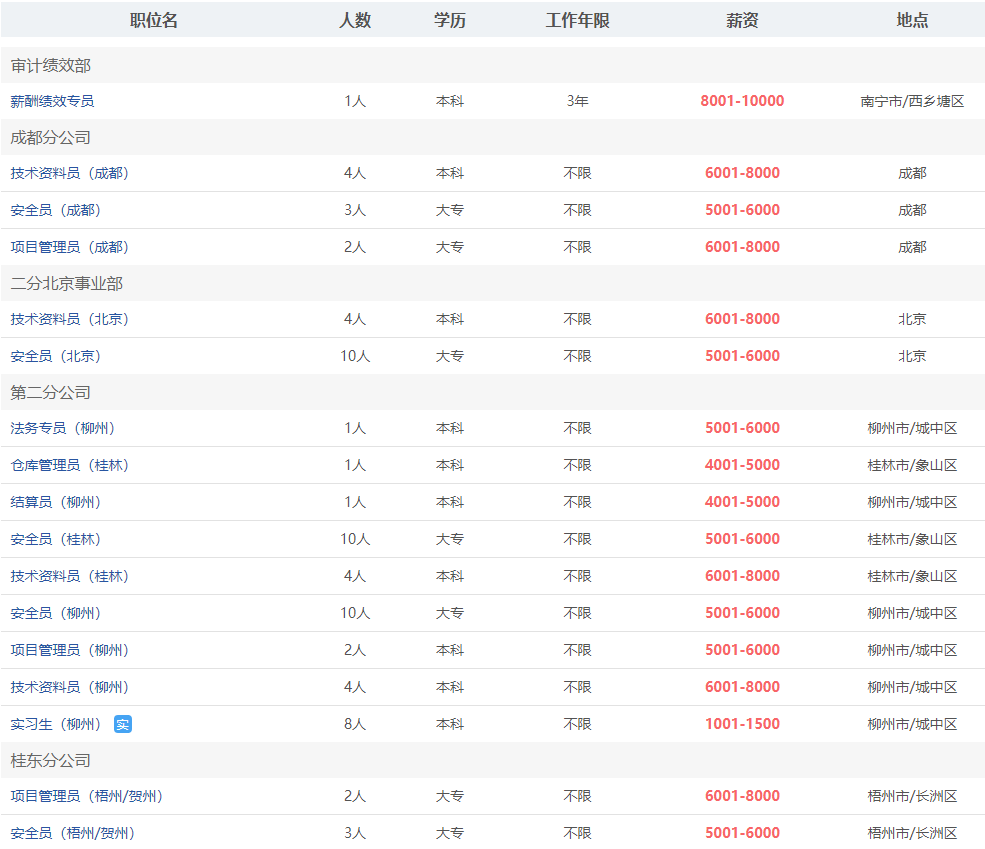
Task: Click the 地点 column header
Action: pos(912,20)
